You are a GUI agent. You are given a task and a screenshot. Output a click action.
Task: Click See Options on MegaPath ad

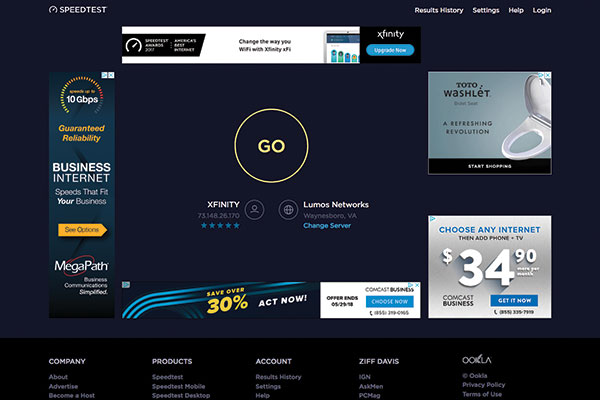click(82, 230)
